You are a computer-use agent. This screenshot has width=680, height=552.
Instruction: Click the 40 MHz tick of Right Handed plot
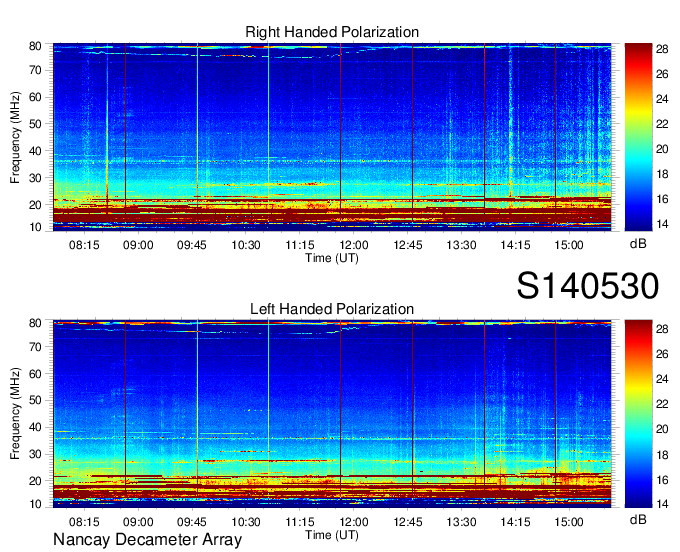point(35,151)
